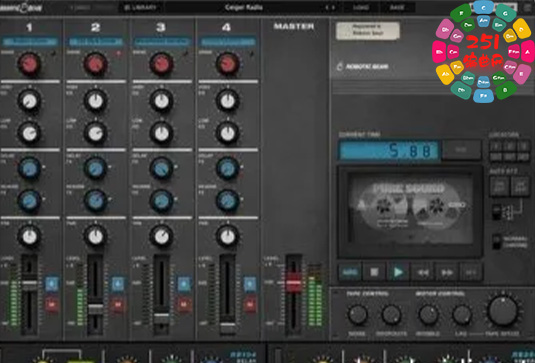Click the last transport button after fast forward
Viewport: 535px width, 363px height.
pyautogui.click(x=471, y=272)
